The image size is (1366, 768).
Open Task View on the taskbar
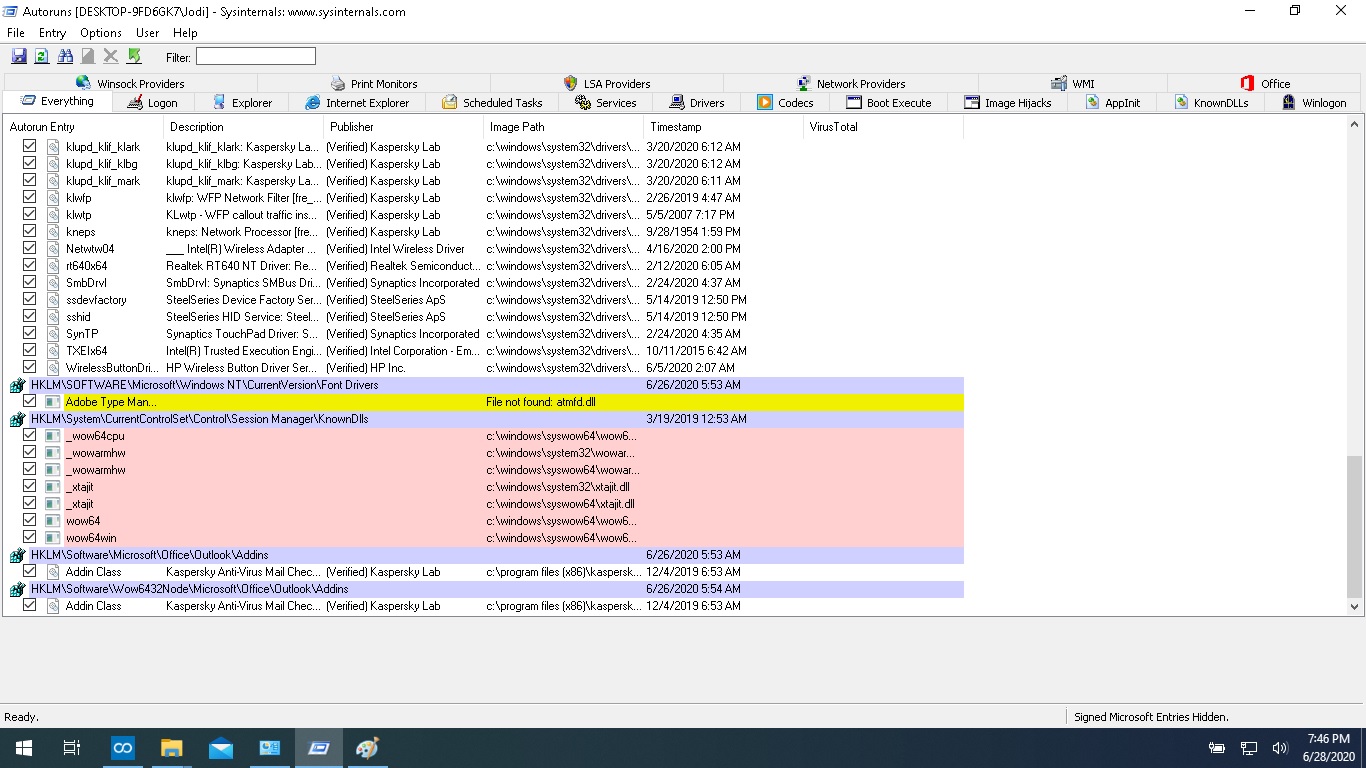click(x=72, y=748)
